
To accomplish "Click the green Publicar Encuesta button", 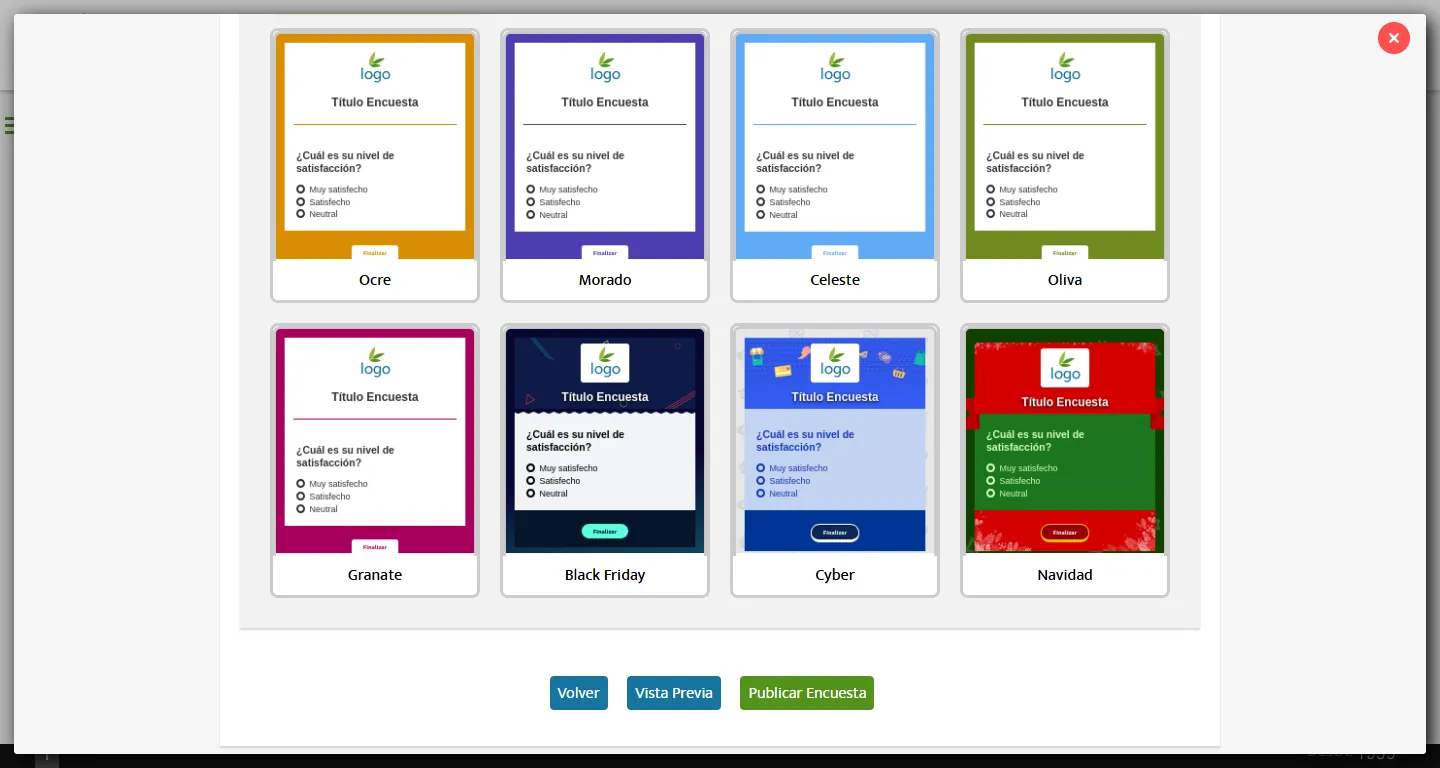I will click(x=806, y=693).
